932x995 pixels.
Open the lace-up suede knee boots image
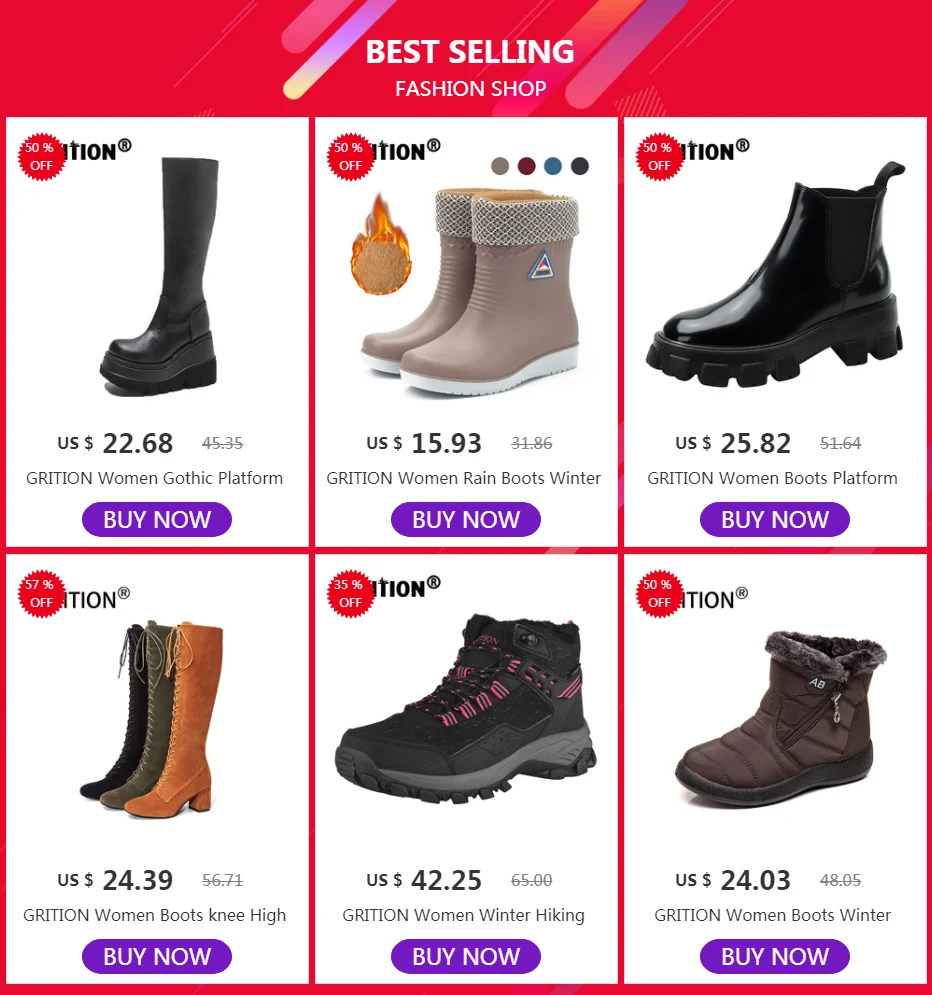point(152,720)
